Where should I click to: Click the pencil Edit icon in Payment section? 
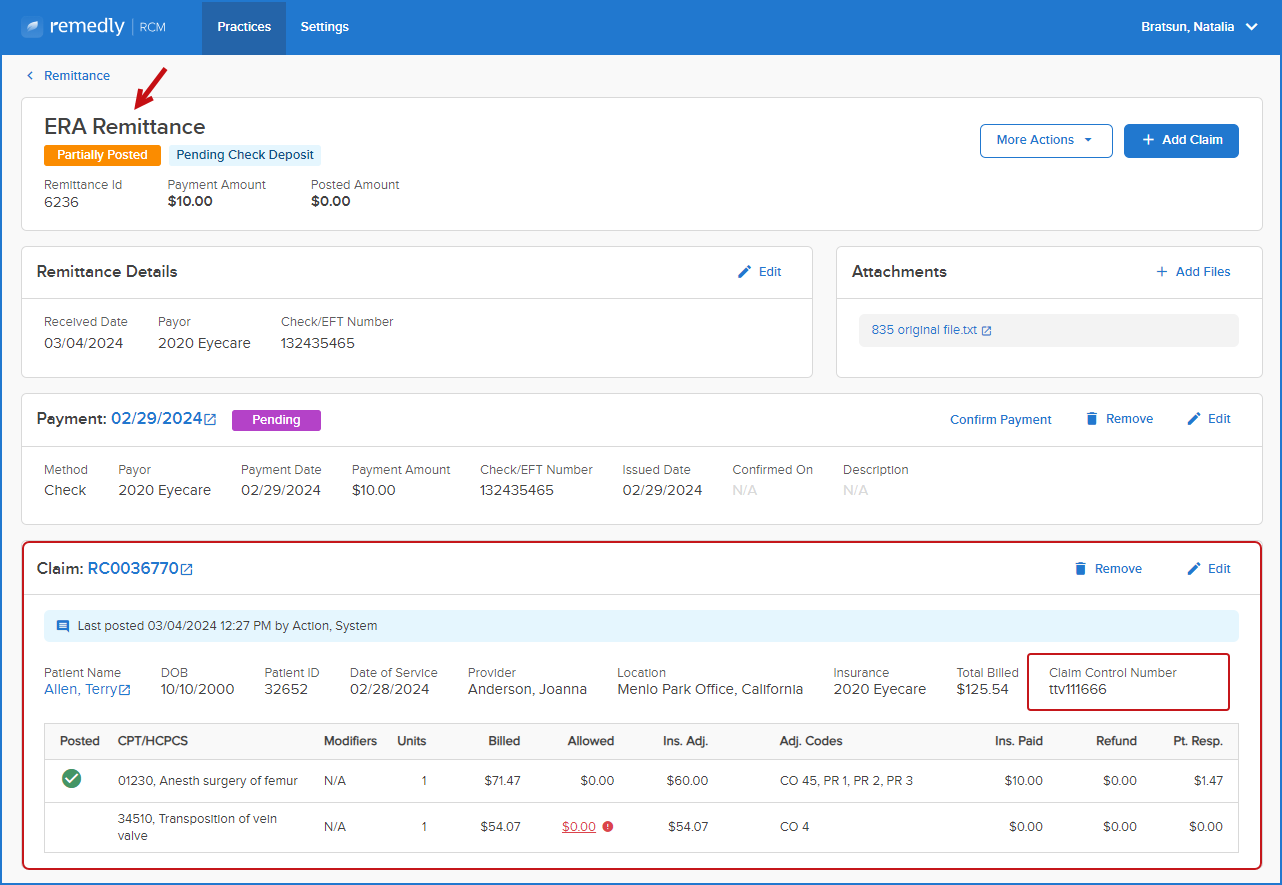click(x=1194, y=419)
